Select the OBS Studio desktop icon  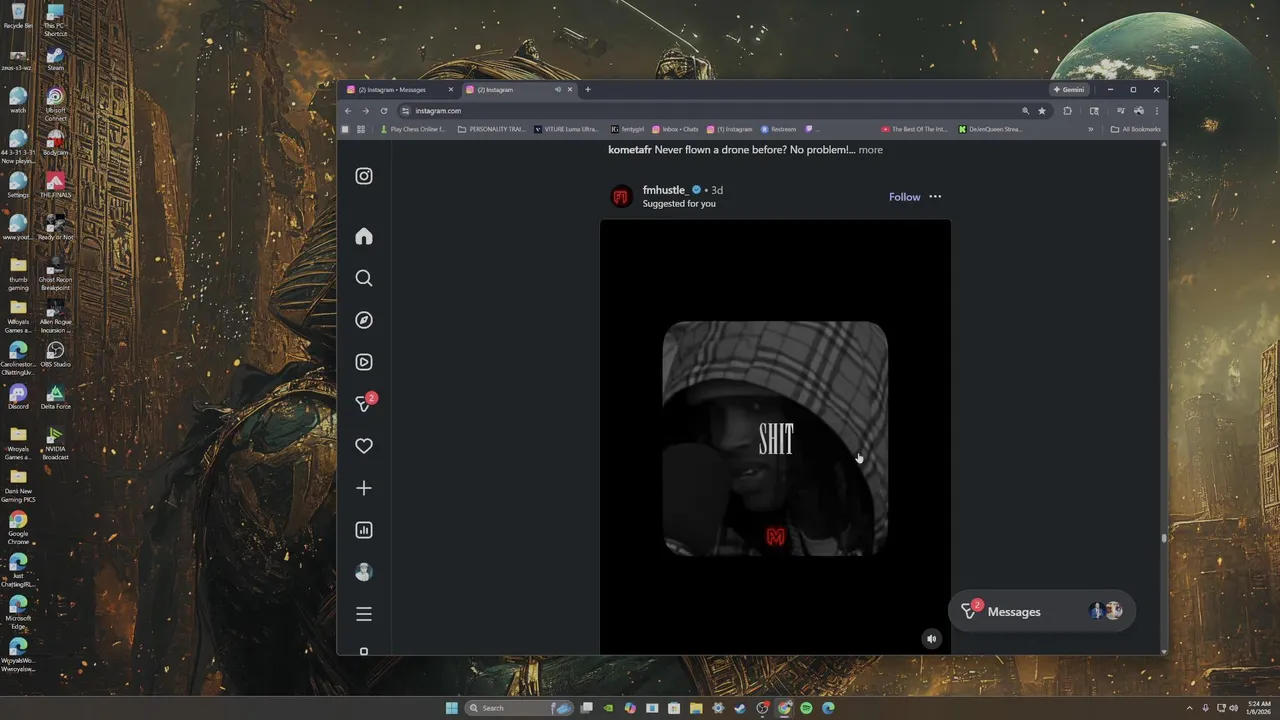click(55, 354)
